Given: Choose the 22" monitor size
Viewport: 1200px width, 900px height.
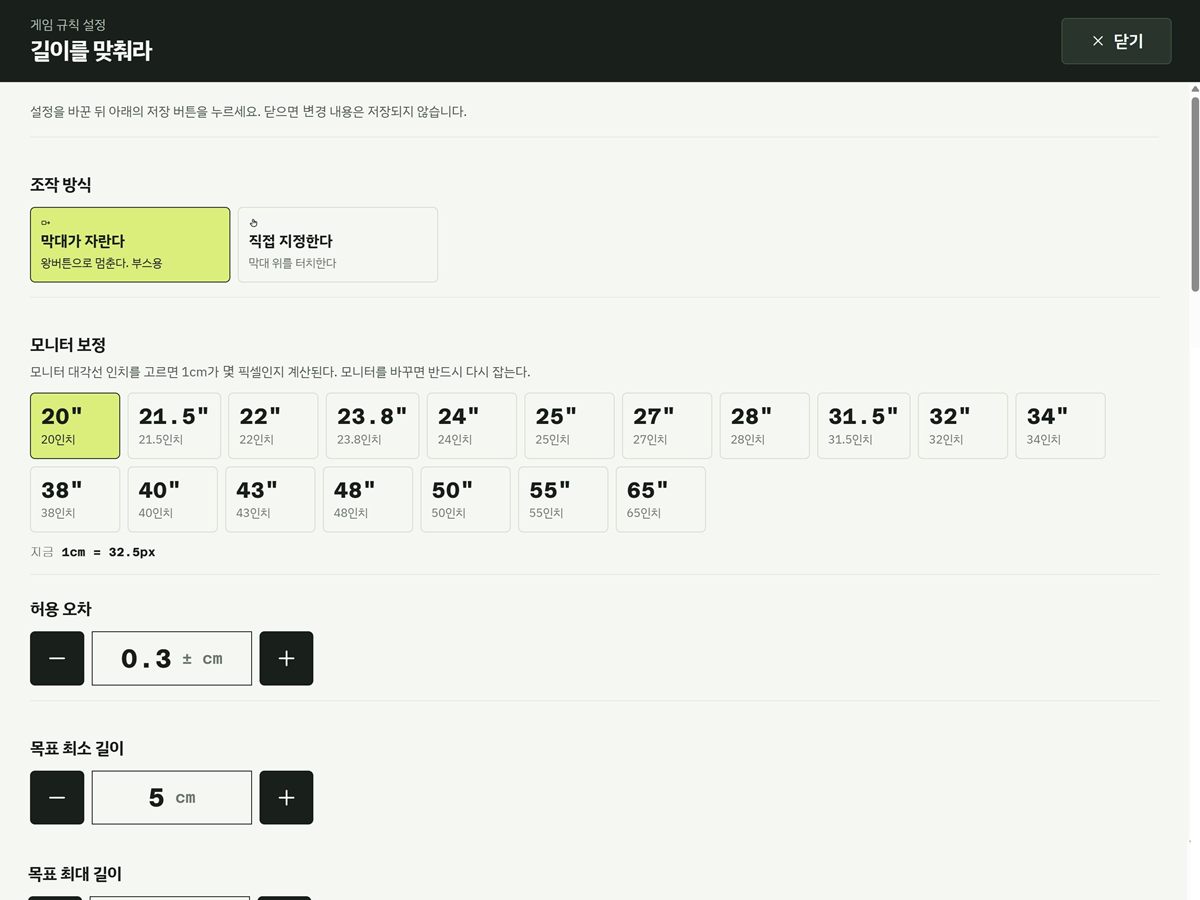Looking at the screenshot, I should 273,426.
